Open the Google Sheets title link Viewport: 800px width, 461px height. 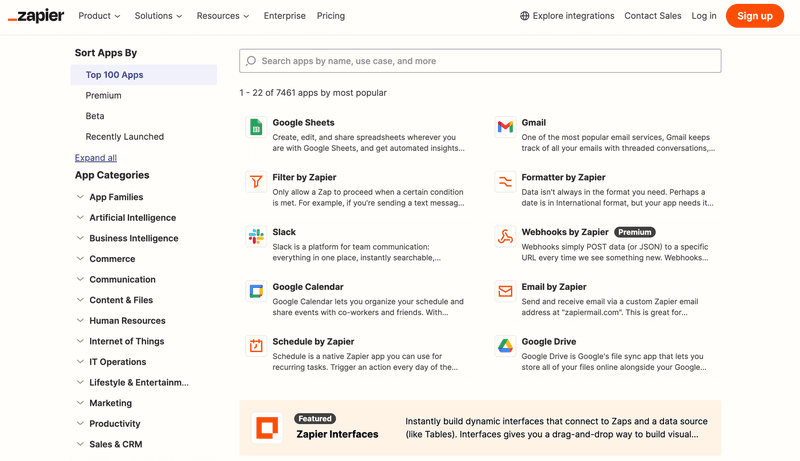303,122
